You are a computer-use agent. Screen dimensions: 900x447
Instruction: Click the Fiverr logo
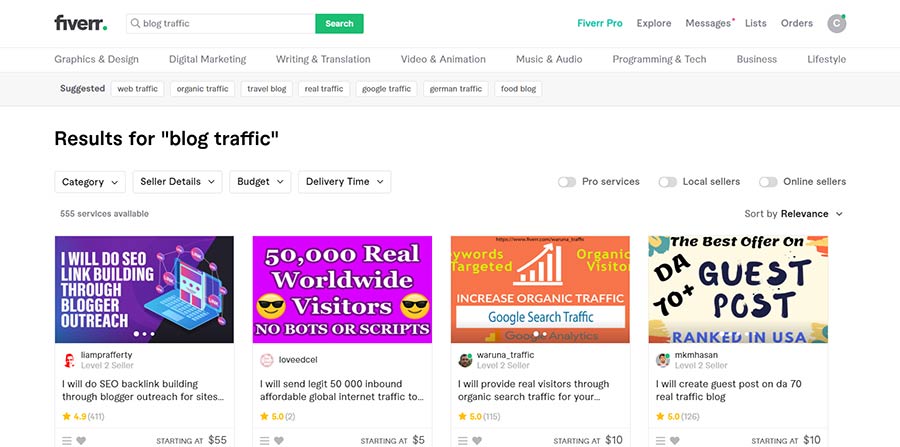coord(80,23)
